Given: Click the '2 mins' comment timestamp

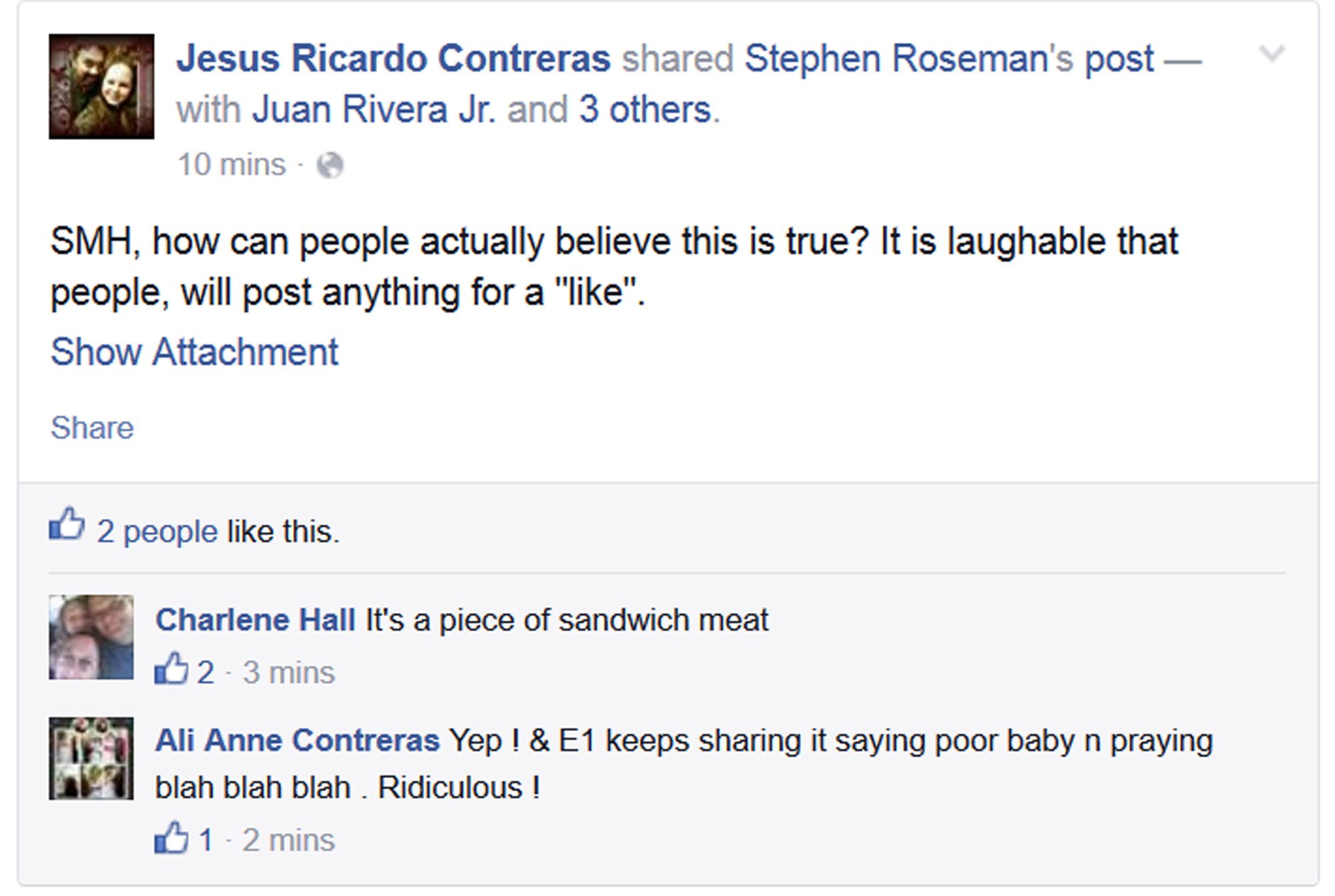Looking at the screenshot, I should tap(288, 841).
